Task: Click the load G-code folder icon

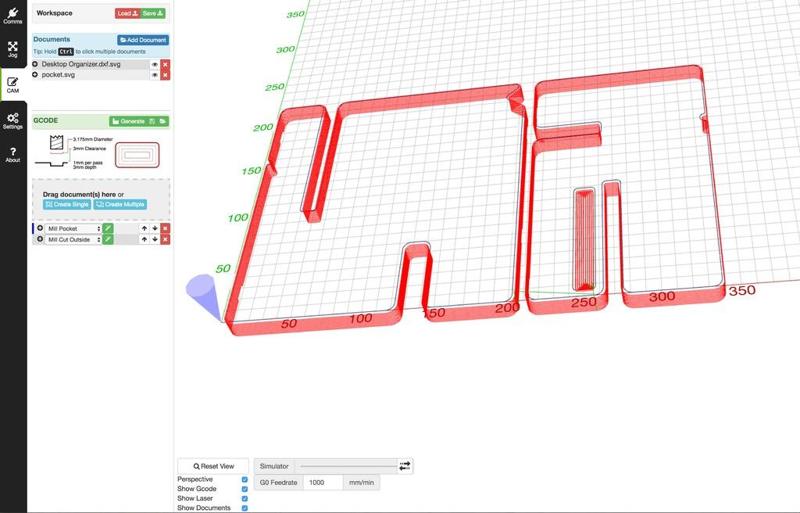Action: (x=163, y=121)
